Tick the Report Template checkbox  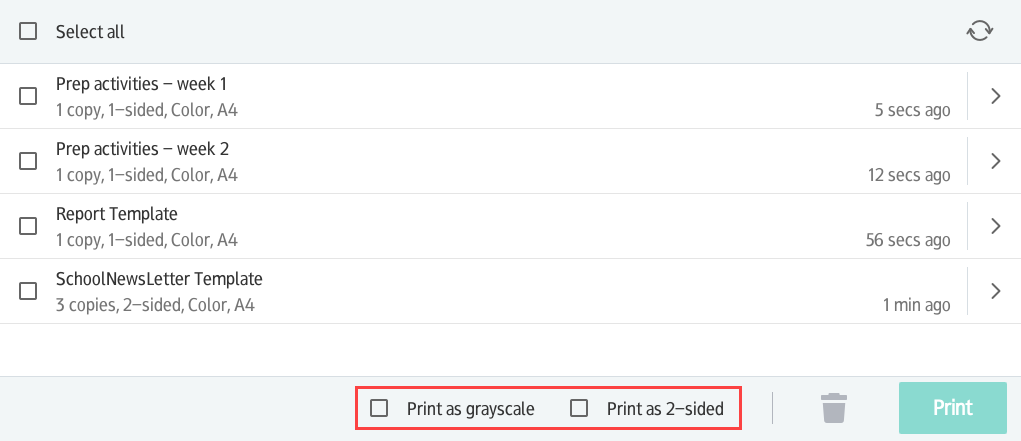coord(28,226)
